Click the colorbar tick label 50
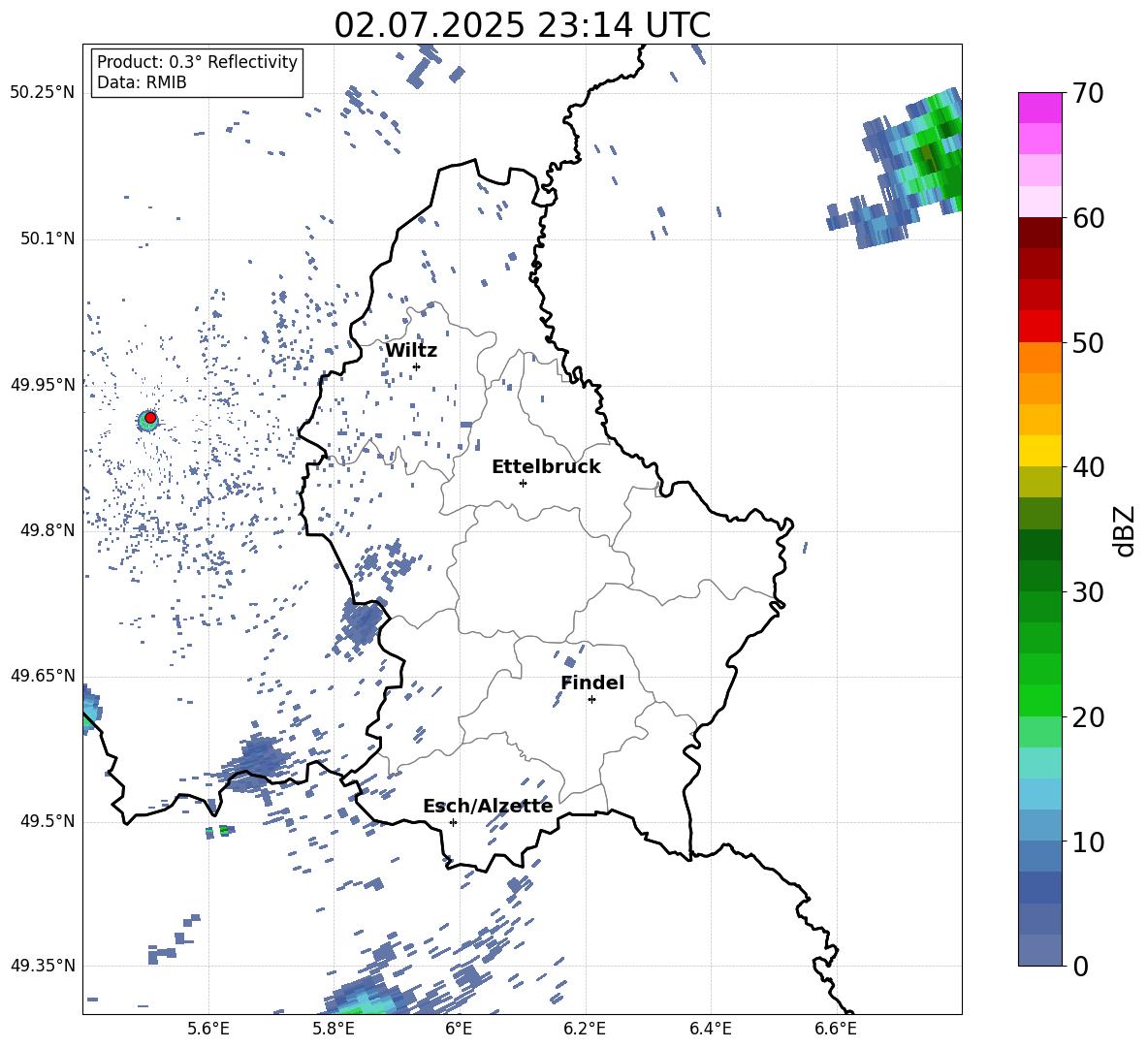The height and width of the screenshot is (1048, 1148). coord(1088,342)
